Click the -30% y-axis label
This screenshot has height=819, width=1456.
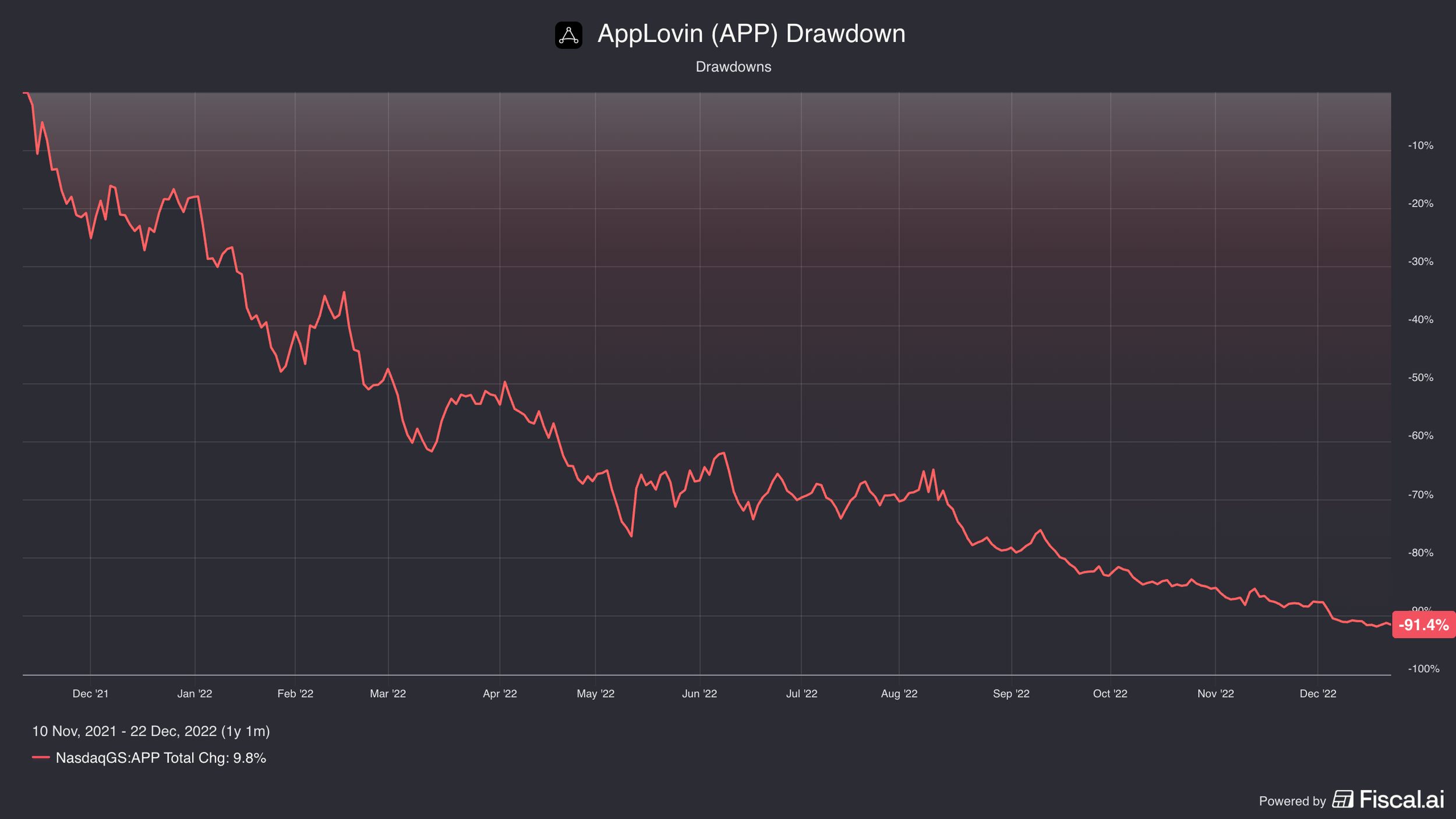click(1420, 262)
